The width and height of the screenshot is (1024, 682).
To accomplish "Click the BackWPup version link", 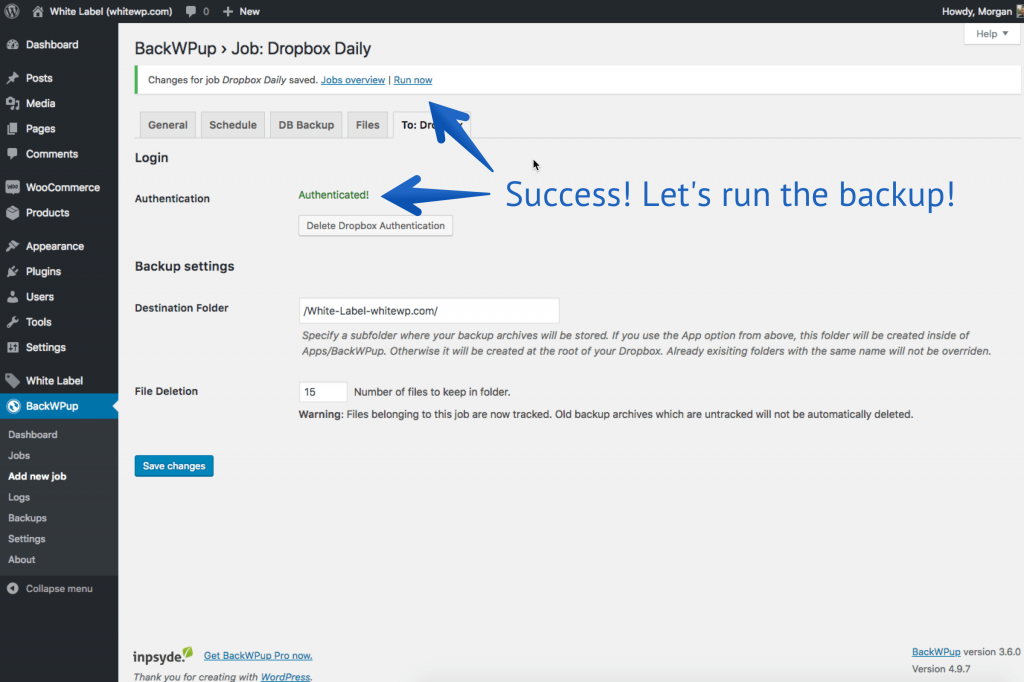I will (936, 651).
